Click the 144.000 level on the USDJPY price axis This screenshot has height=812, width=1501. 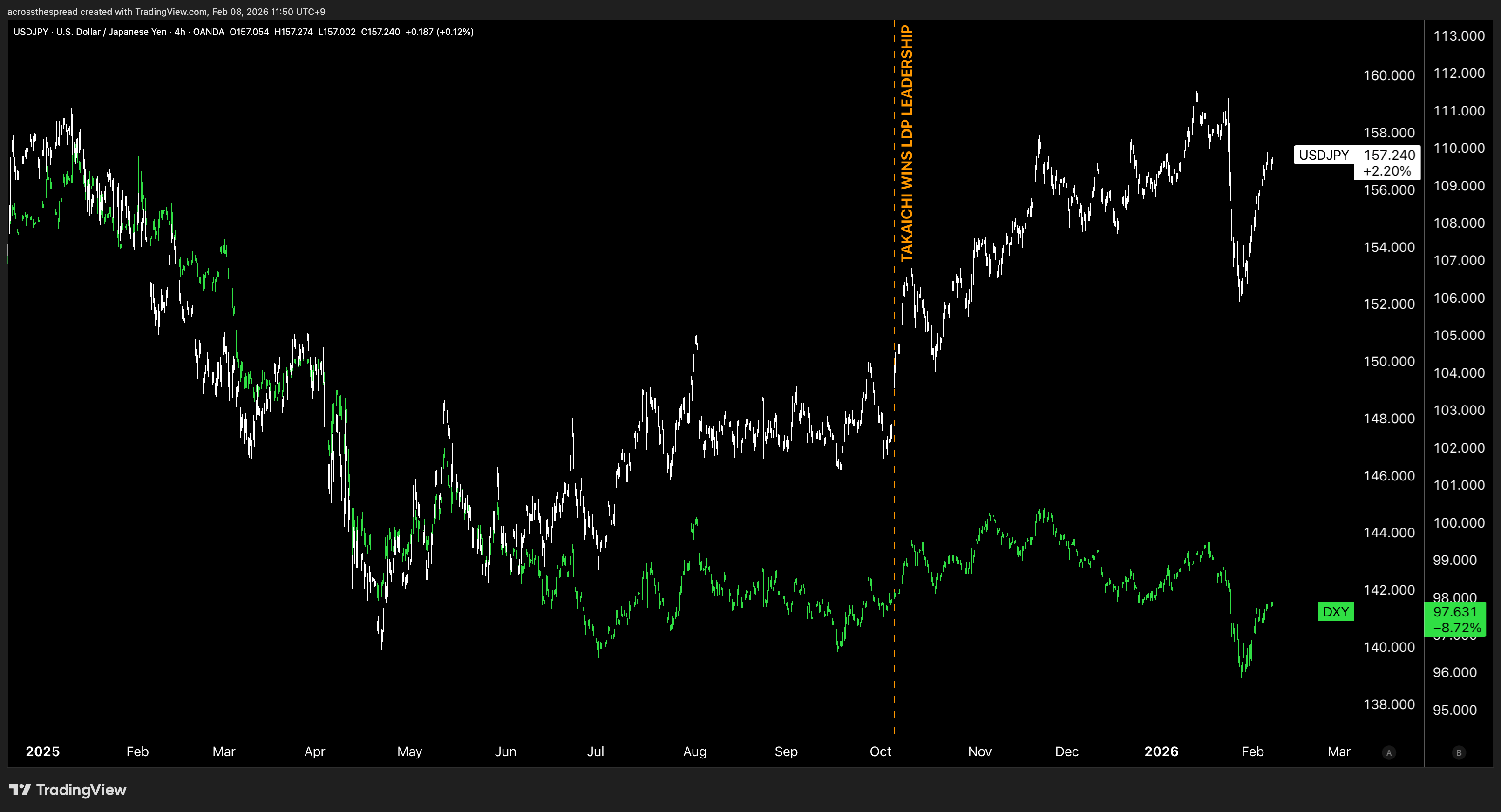tap(1389, 532)
